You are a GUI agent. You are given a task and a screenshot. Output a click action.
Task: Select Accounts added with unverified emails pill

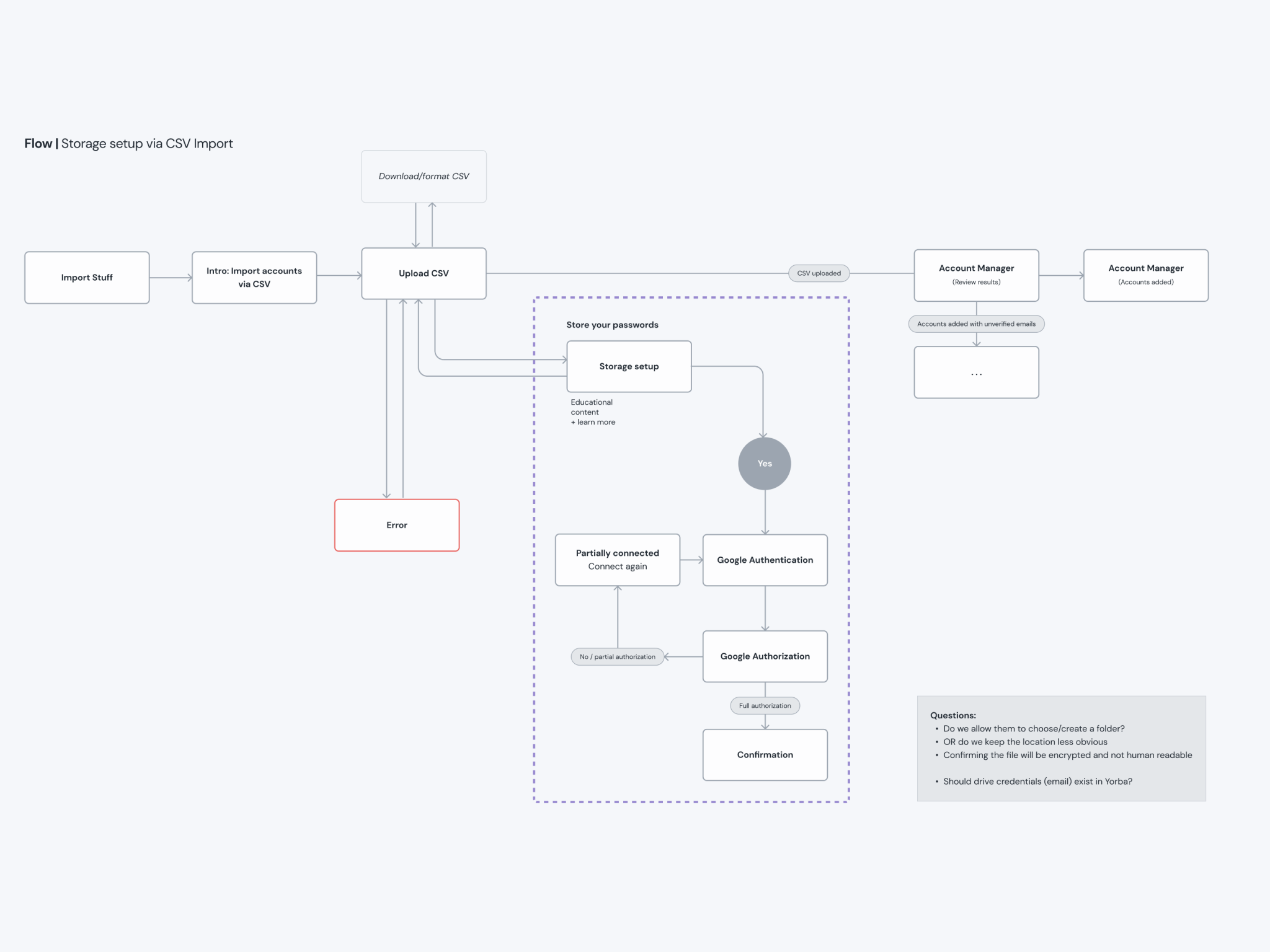[976, 324]
